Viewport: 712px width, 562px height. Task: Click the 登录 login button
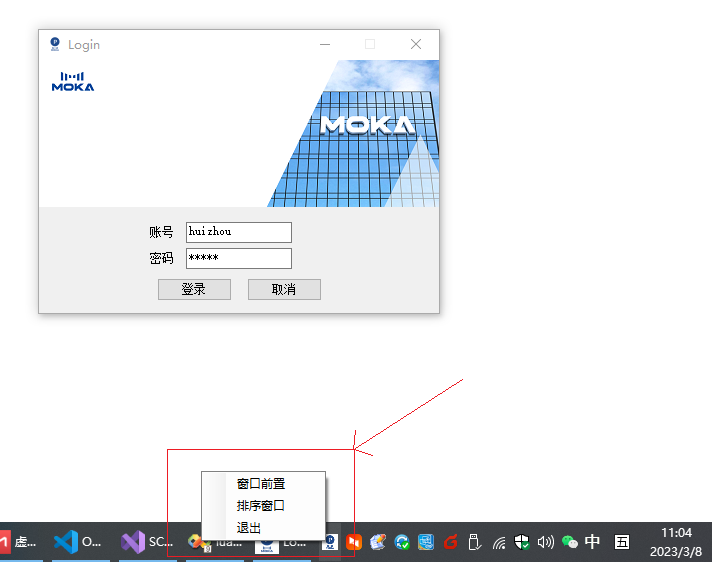coord(194,289)
